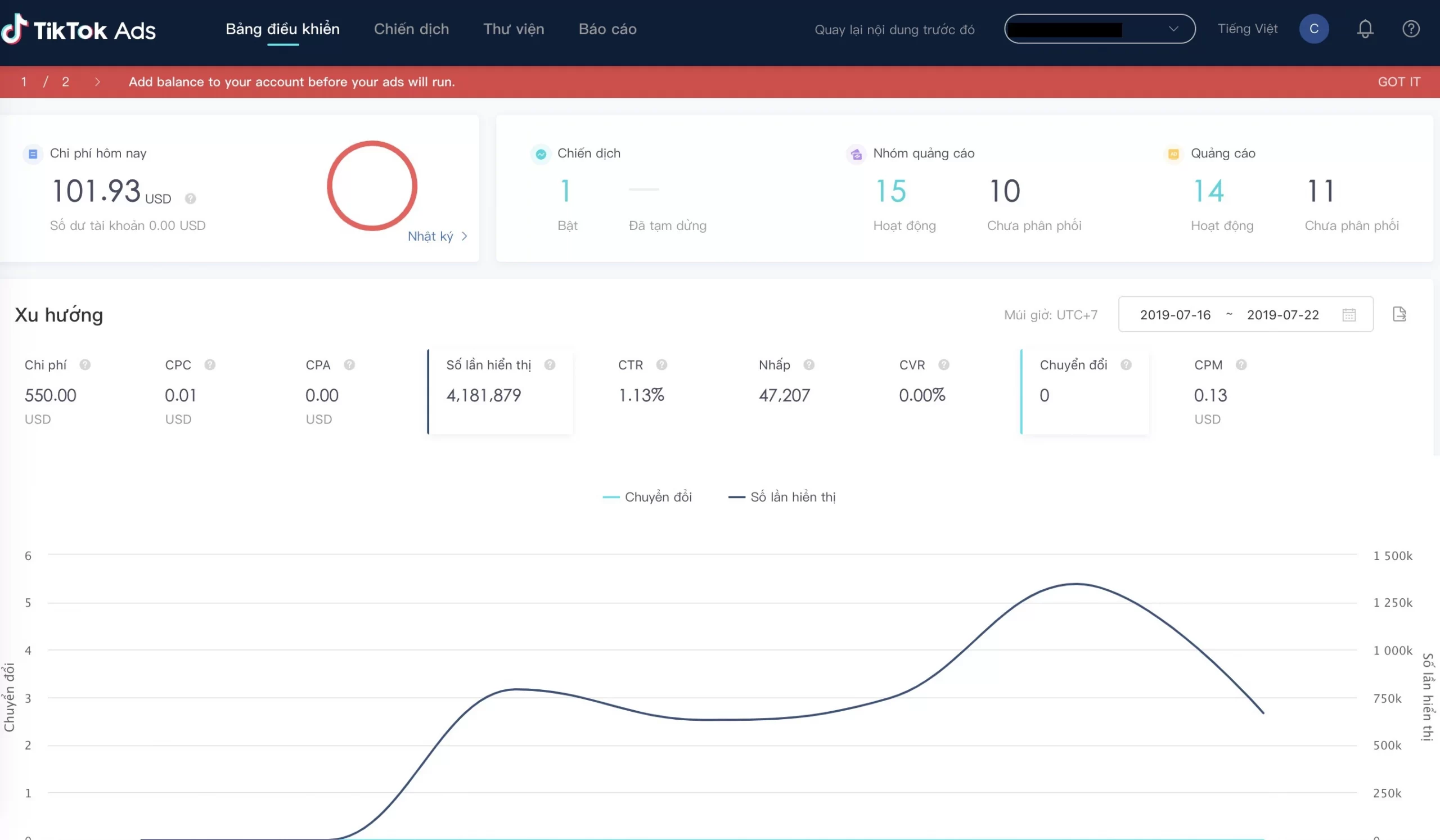The width and height of the screenshot is (1440, 840).
Task: Click the TikTok Ads logo
Action: pos(78,29)
